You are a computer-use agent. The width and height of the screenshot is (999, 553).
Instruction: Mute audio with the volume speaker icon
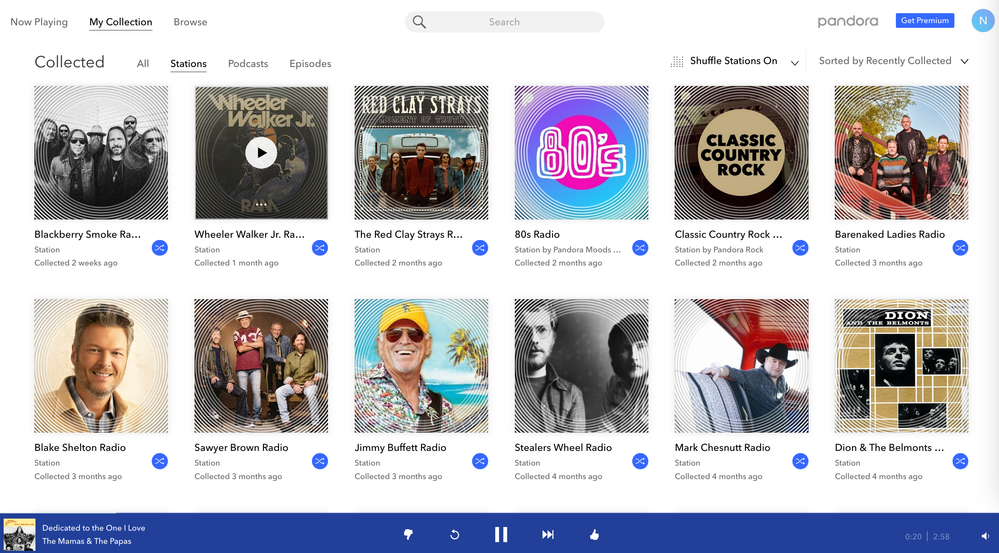click(985, 537)
